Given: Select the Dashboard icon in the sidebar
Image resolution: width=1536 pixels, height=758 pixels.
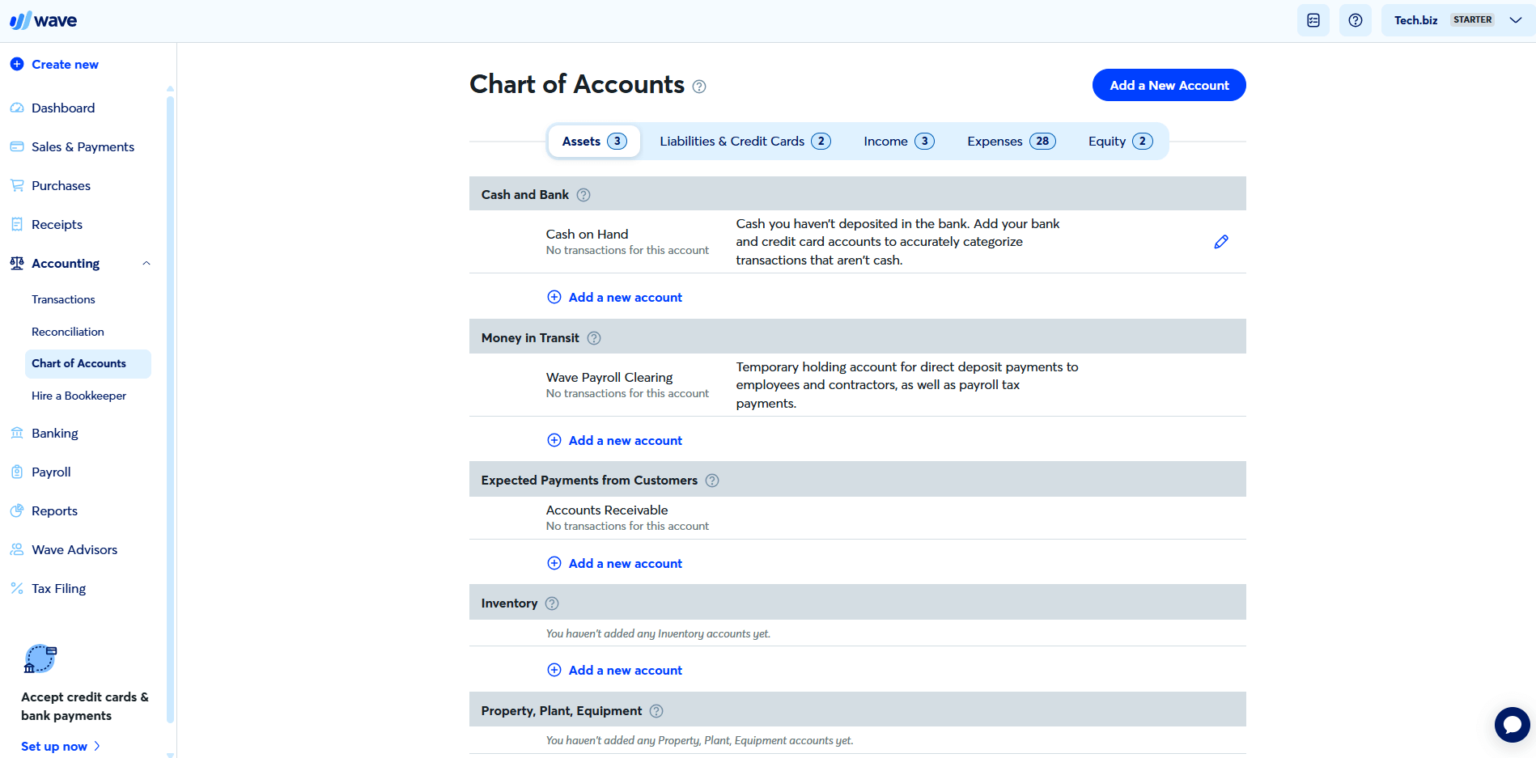Looking at the screenshot, I should pyautogui.click(x=16, y=107).
